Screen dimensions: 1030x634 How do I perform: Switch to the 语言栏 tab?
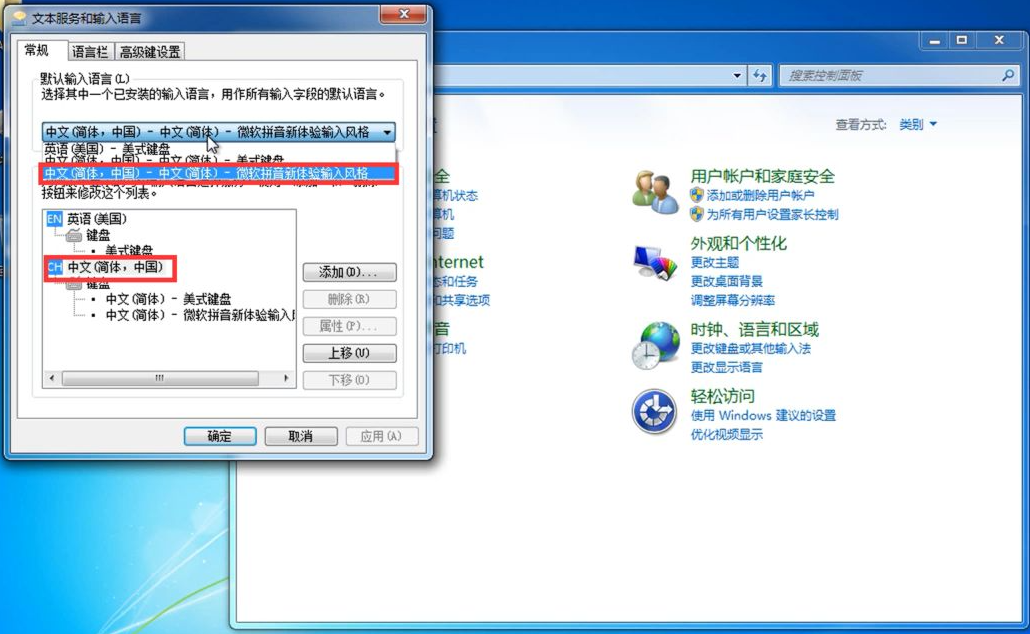89,50
